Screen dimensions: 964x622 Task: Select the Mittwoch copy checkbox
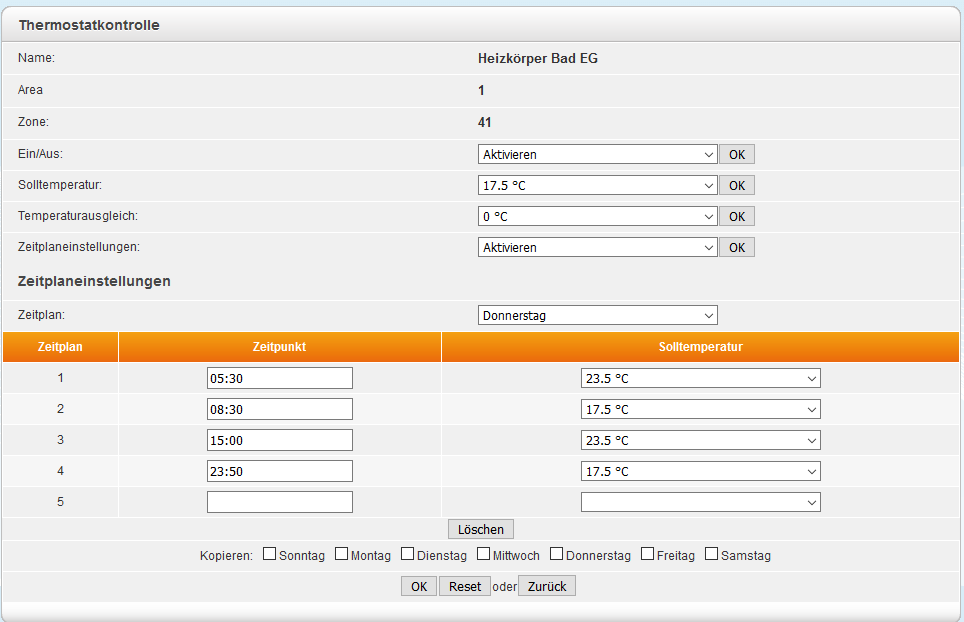coord(484,554)
